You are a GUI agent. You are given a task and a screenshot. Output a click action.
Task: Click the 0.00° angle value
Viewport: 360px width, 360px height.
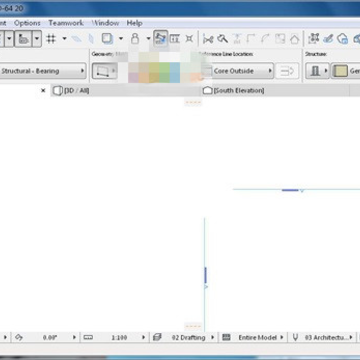point(50,337)
